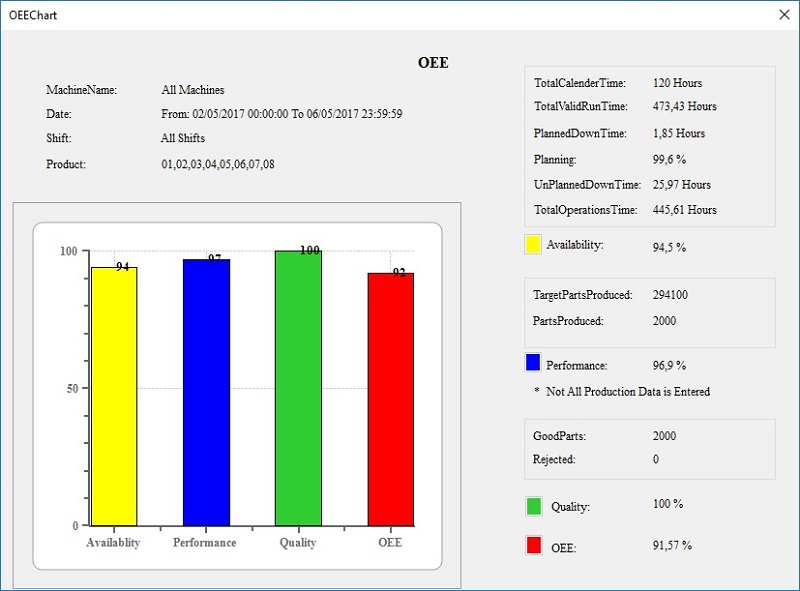This screenshot has height=591, width=800.
Task: Click the OEE chart heading title
Action: 434,62
